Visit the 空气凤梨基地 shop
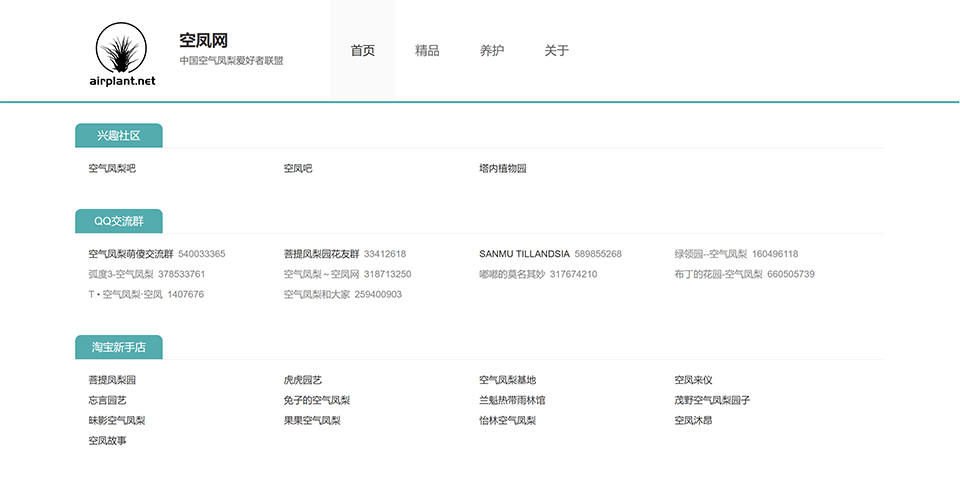This screenshot has height=480, width=960. tap(508, 380)
